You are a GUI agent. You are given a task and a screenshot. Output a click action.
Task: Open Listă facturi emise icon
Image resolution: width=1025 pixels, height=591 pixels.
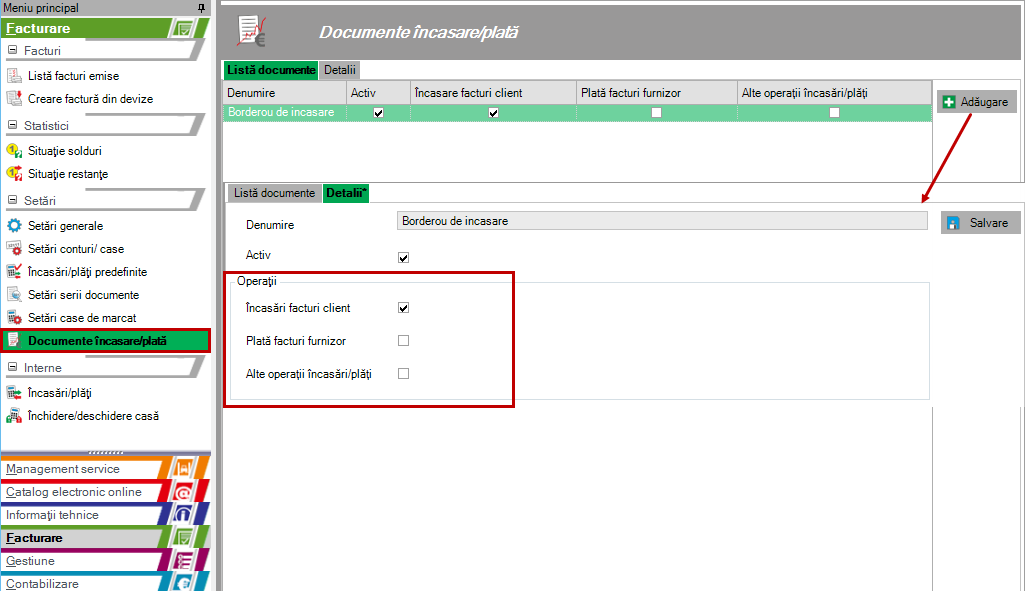14,76
